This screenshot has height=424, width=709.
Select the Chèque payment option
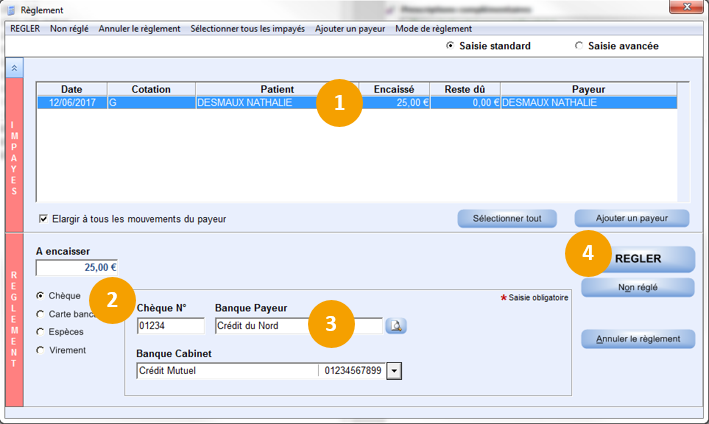[x=40, y=296]
